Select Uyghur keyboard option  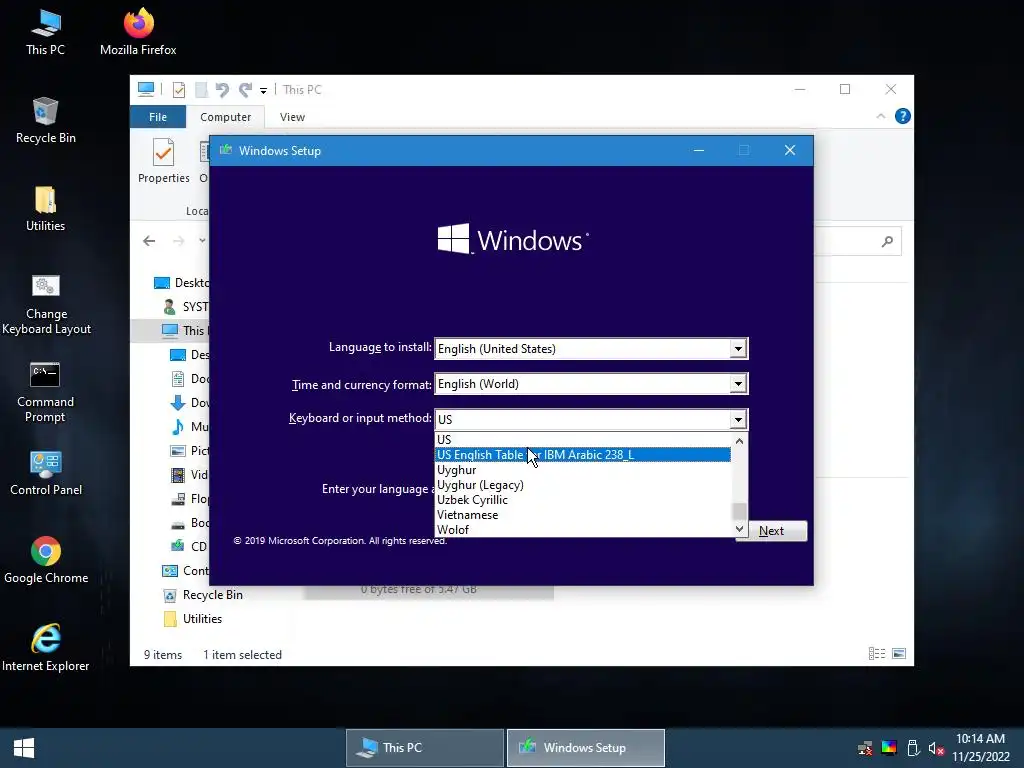tap(583, 470)
